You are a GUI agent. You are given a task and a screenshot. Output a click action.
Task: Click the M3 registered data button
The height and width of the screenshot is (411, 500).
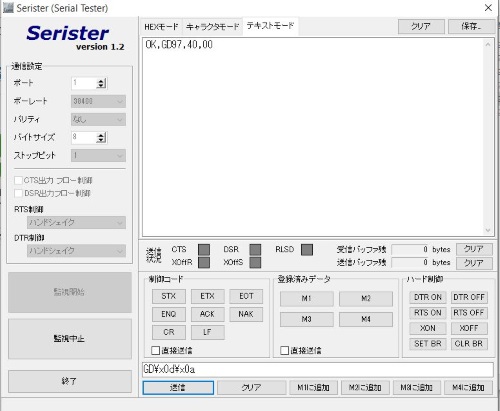pyautogui.click(x=307, y=319)
